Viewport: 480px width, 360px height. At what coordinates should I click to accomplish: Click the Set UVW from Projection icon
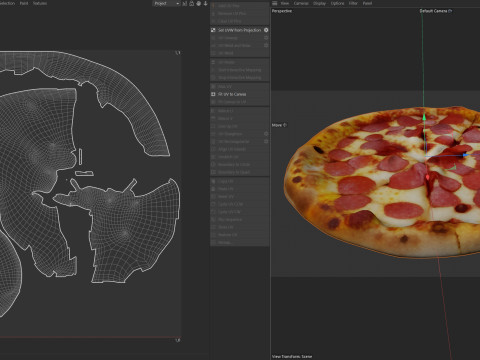(x=213, y=30)
